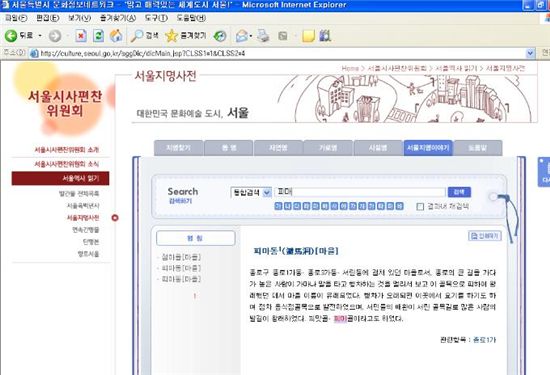The width and height of the screenshot is (550, 375).
Task: Open sidebar link 발간물 전체목록
Action: [x=79, y=194]
